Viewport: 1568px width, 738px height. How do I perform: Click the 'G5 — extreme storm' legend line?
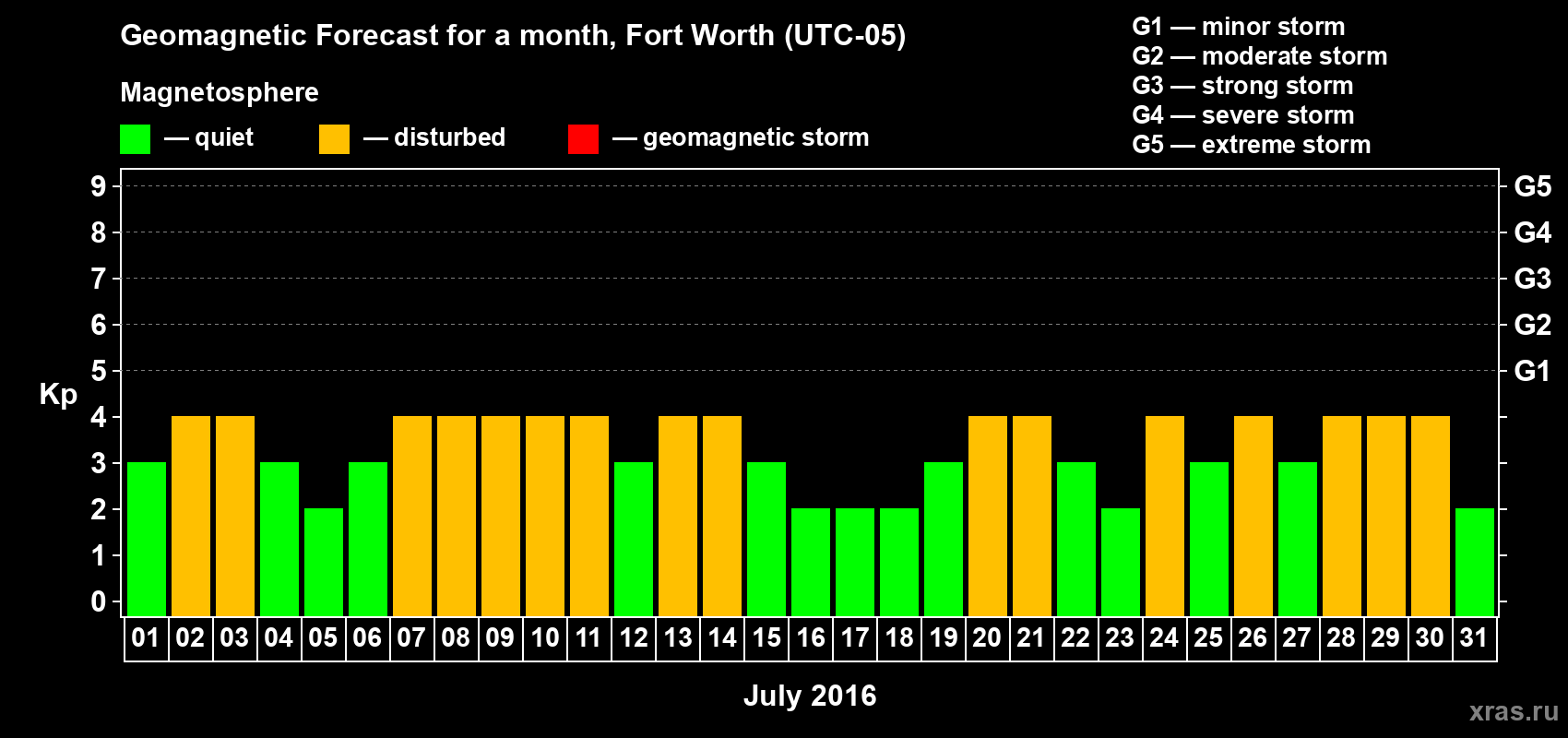1252,145
